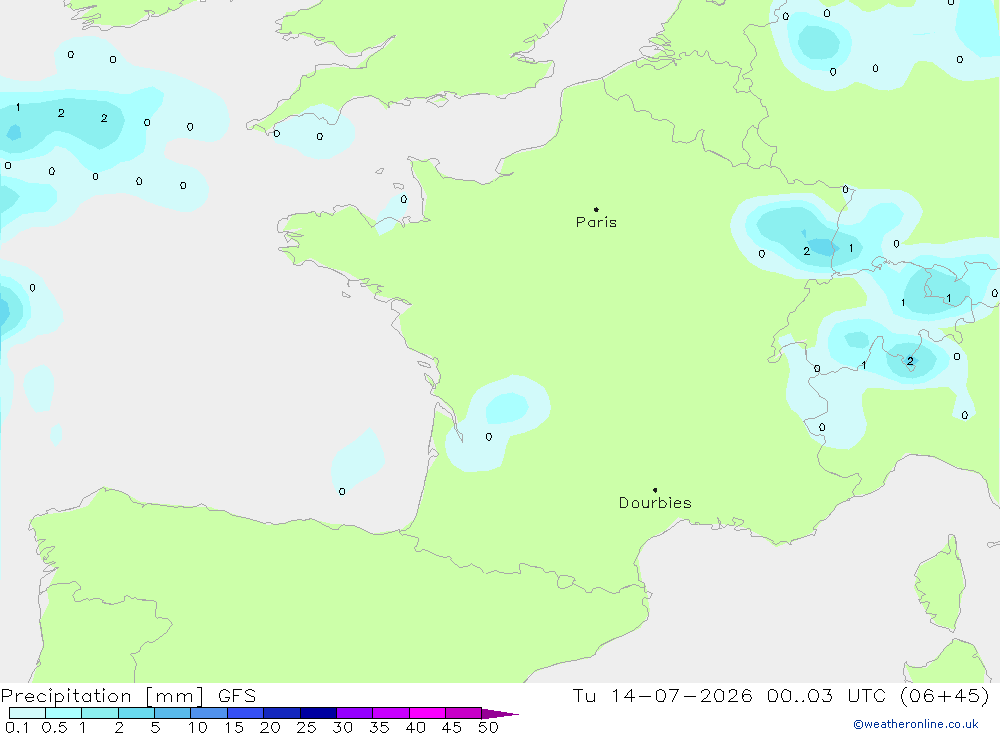Click the GFS model label
The image size is (1000, 733).
[237, 696]
